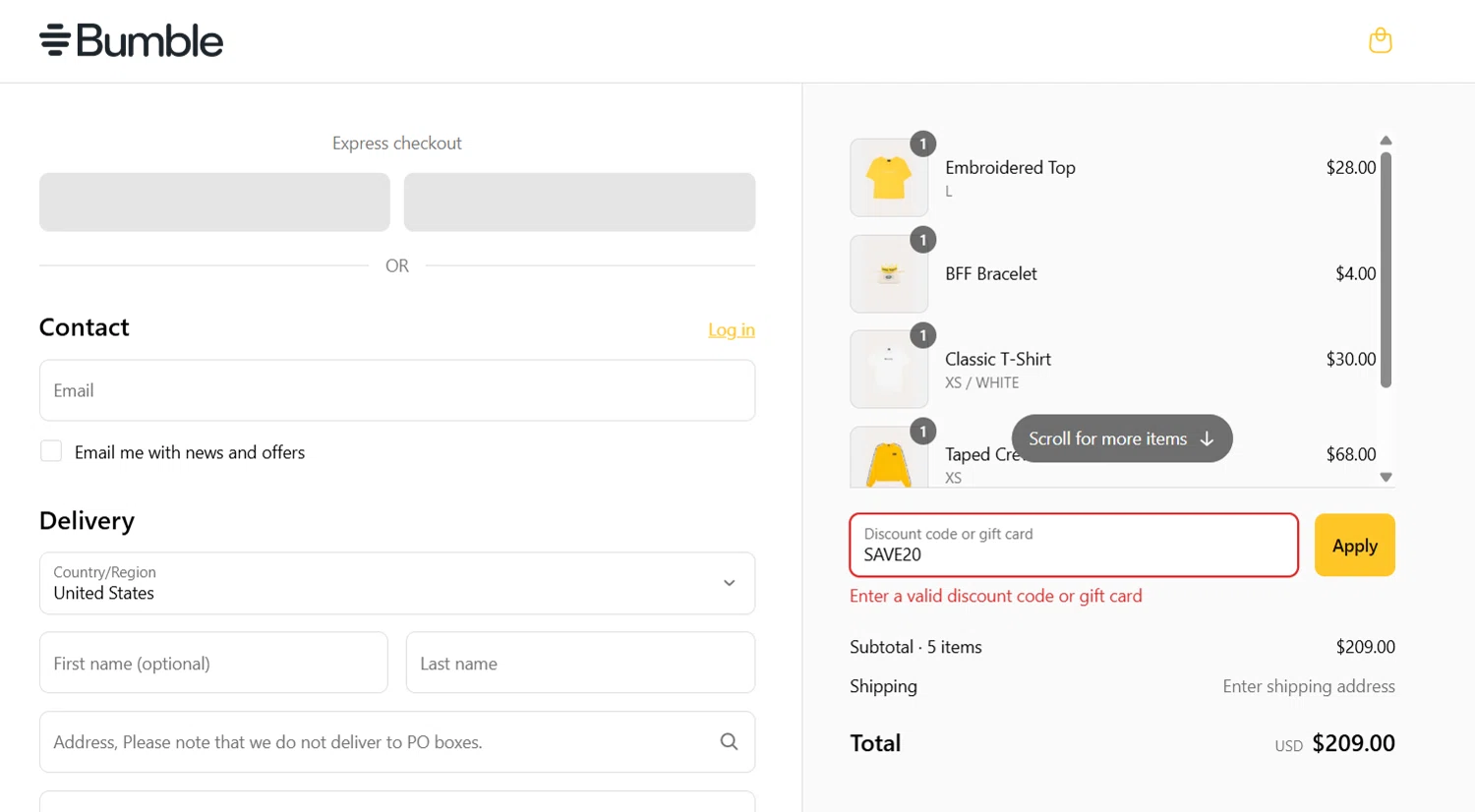Open the Log in link
1475x812 pixels.
(731, 330)
